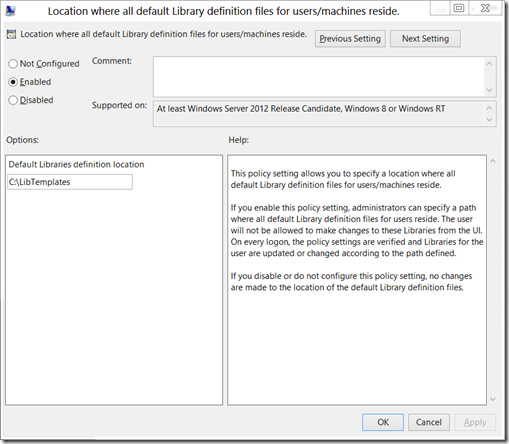The height and width of the screenshot is (444, 509).
Task: Click the Supported on text box
Action: (x=318, y=114)
